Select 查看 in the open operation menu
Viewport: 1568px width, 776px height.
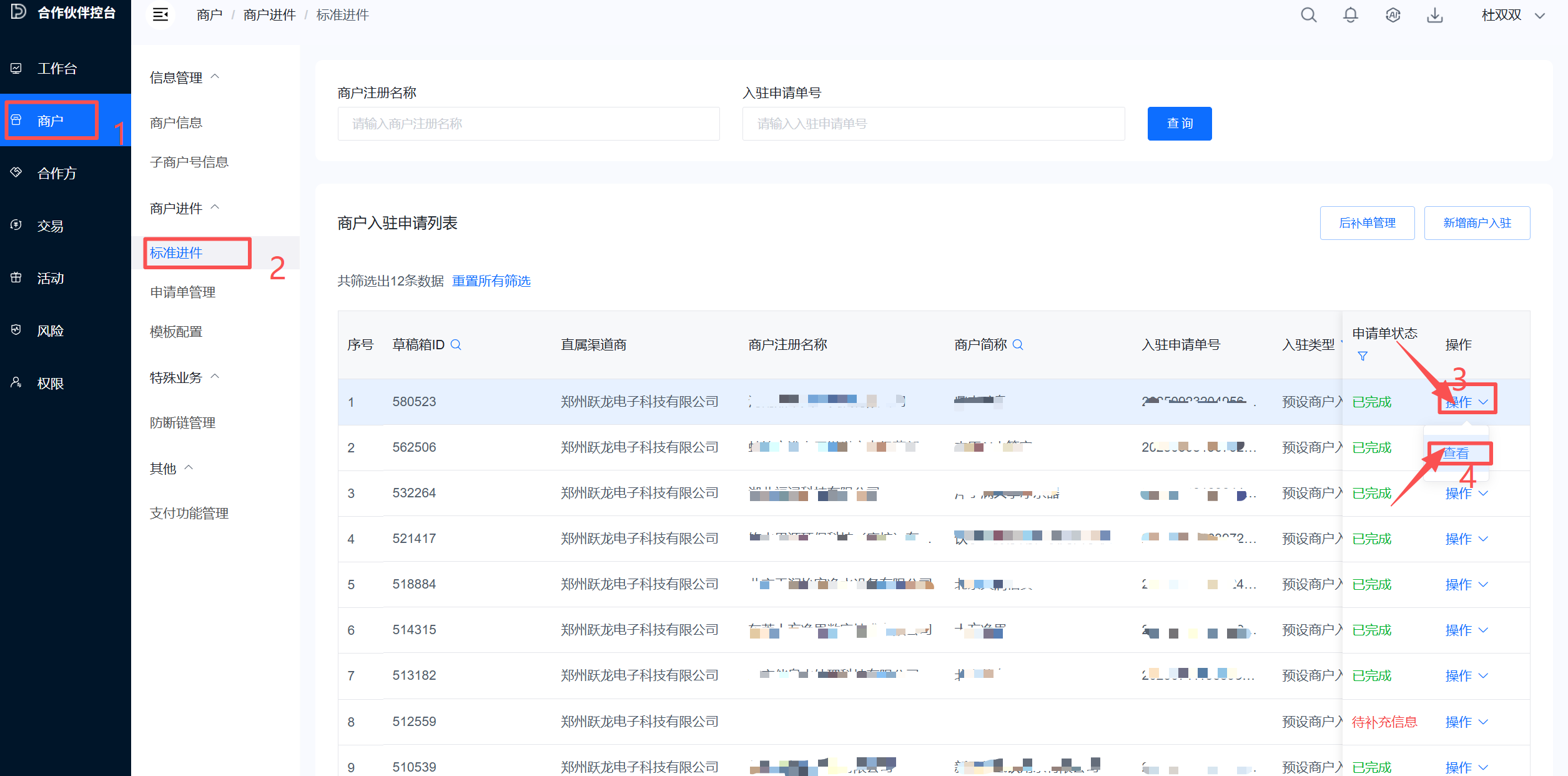pyautogui.click(x=1456, y=453)
